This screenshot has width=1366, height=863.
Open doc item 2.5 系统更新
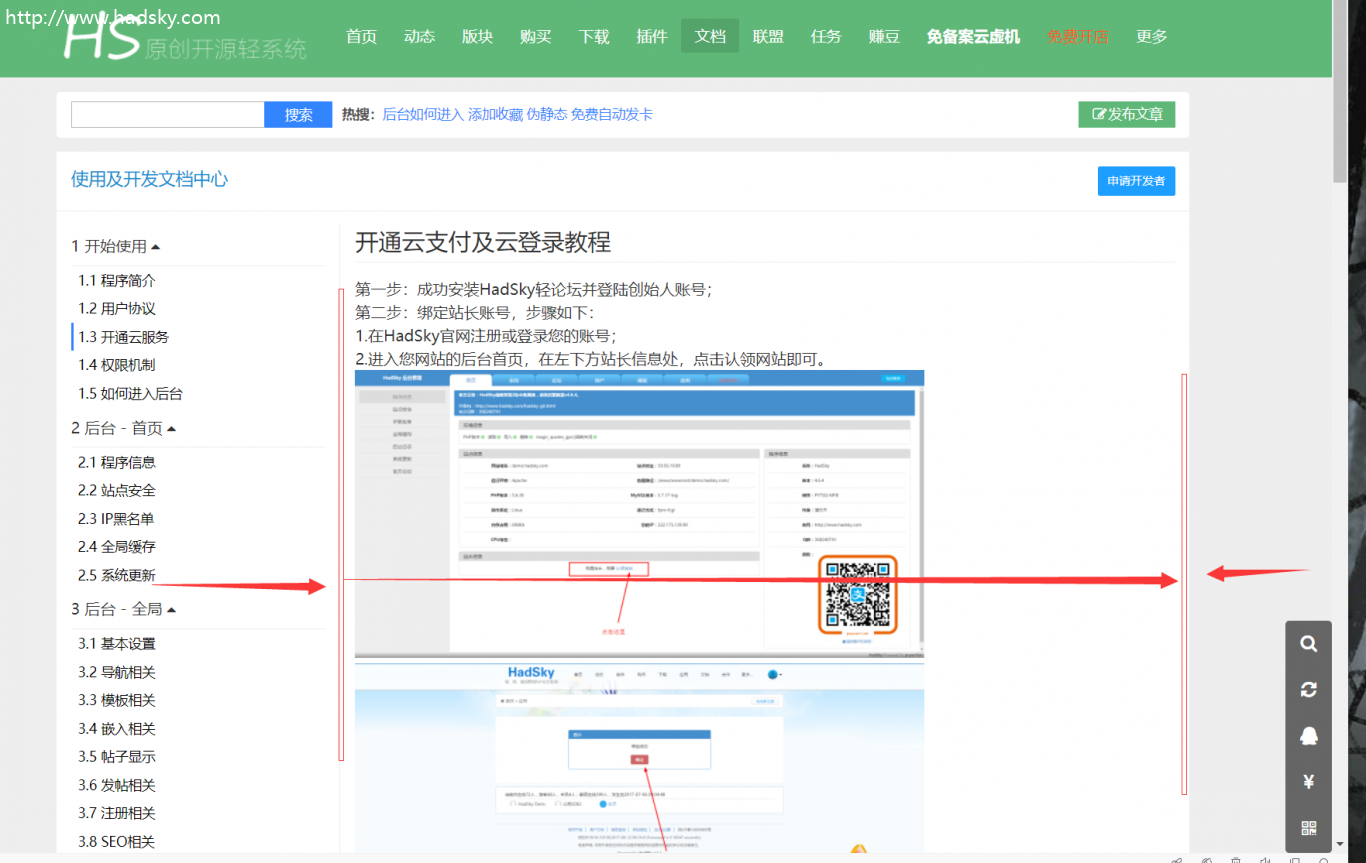click(x=117, y=575)
